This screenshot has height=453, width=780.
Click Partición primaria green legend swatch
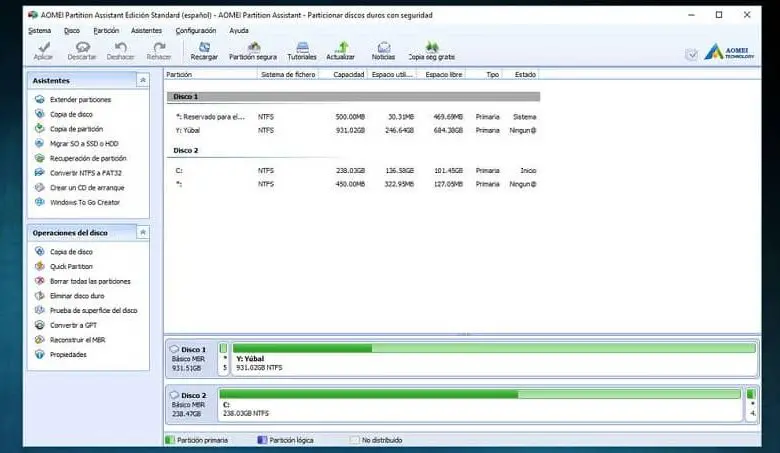[x=170, y=440]
